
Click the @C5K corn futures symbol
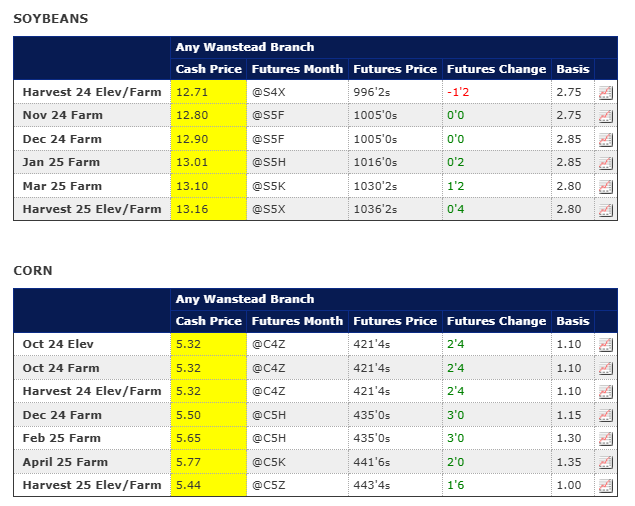pos(270,462)
